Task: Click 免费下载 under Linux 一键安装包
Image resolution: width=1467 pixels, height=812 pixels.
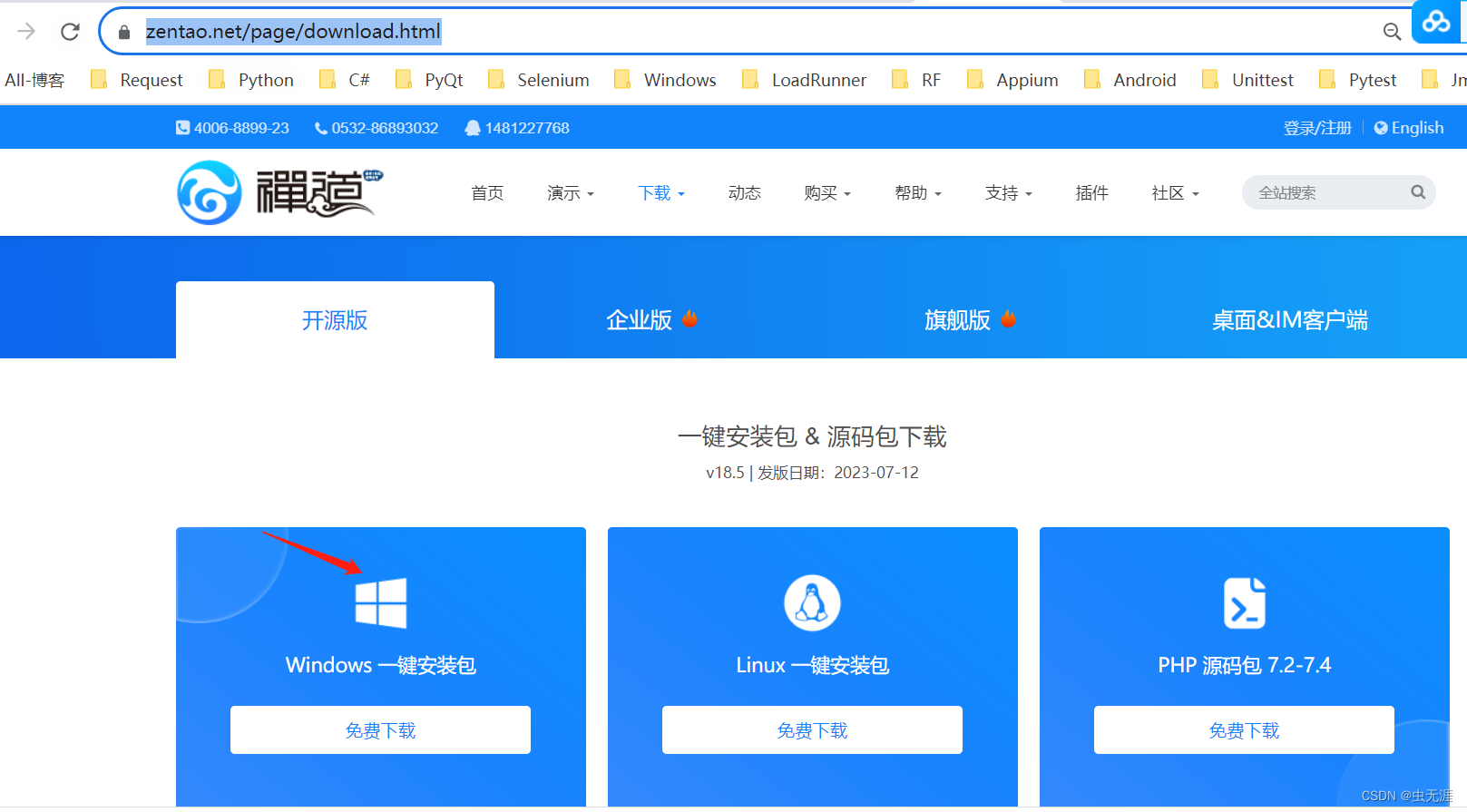Action: [812, 730]
